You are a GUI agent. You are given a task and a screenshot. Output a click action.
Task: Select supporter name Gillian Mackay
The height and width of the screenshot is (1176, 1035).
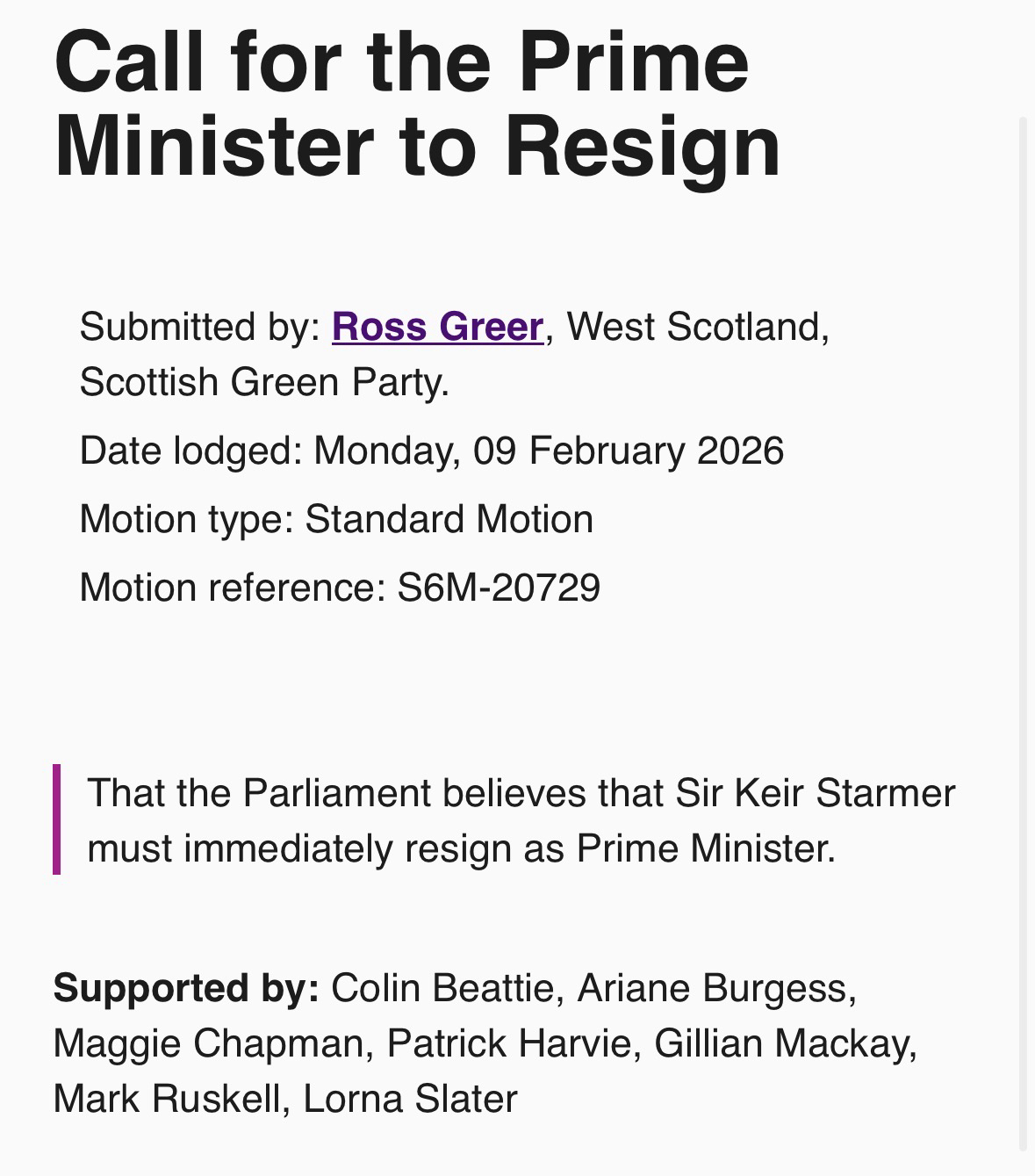784,1043
